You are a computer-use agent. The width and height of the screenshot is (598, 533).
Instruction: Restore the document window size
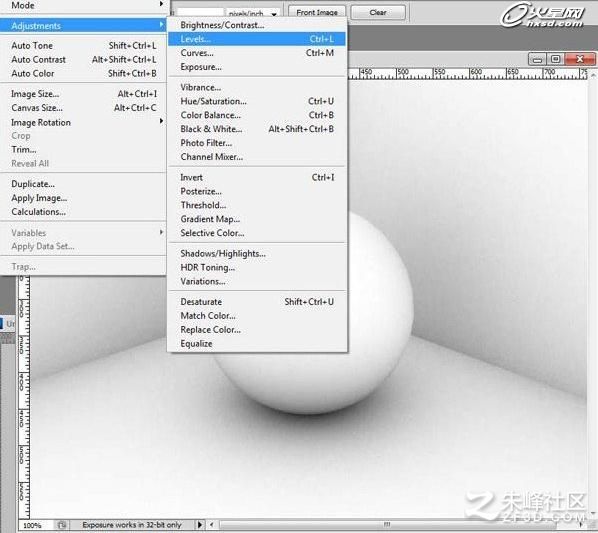(556, 59)
